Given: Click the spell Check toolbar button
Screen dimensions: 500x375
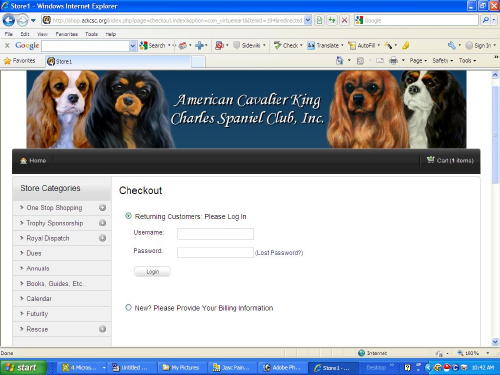Looking at the screenshot, I should pos(286,45).
